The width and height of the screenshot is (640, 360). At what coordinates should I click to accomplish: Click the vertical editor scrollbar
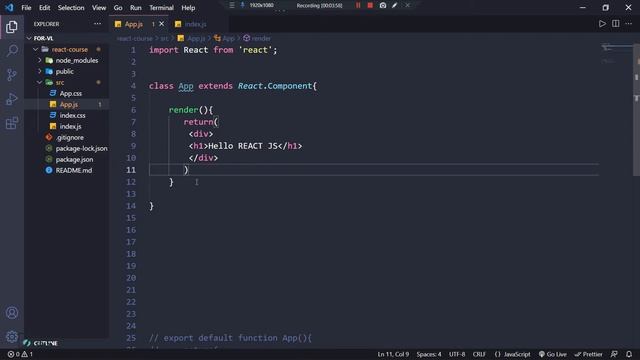tap(636, 109)
